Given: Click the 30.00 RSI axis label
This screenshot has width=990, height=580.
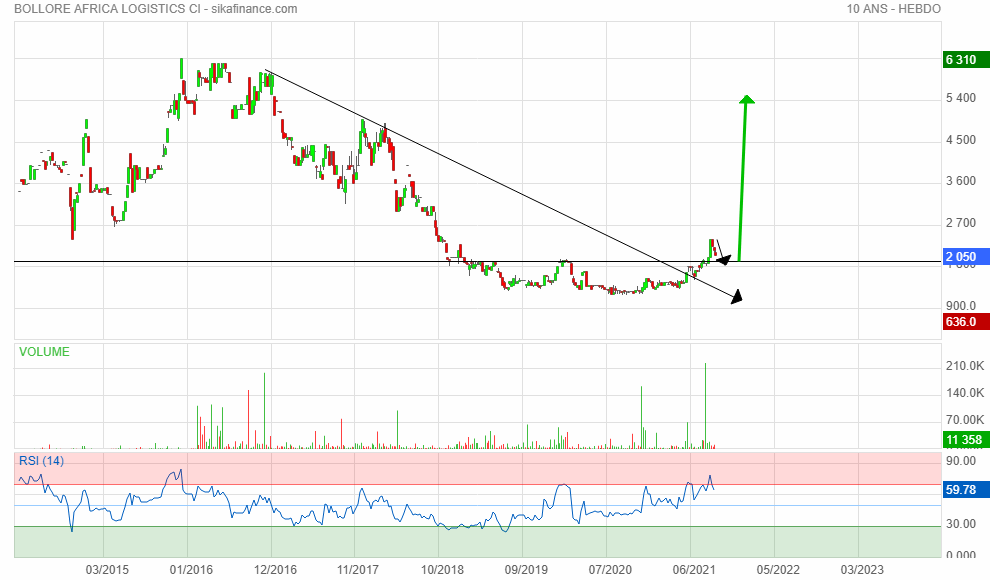Looking at the screenshot, I should 961,524.
